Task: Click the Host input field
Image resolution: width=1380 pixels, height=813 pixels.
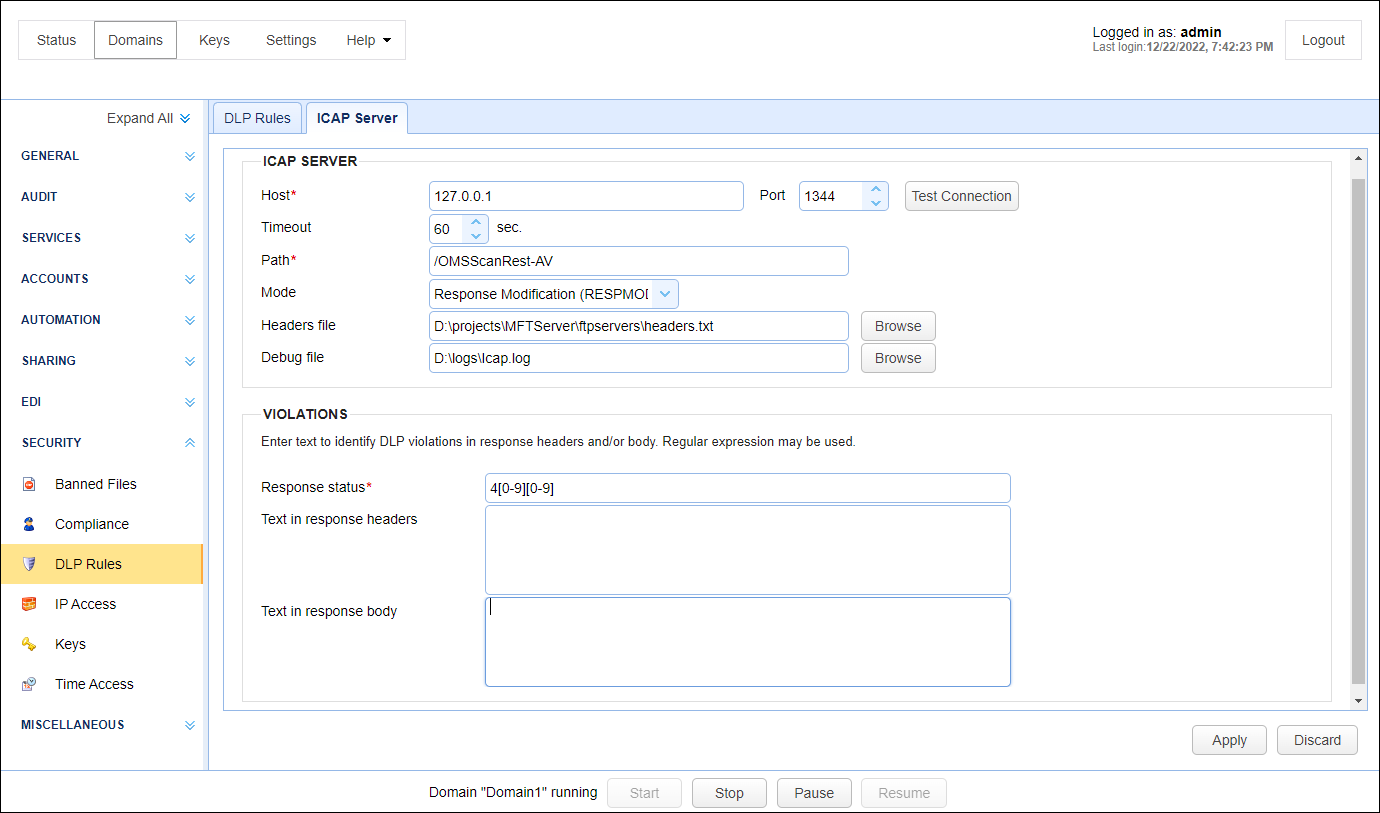Action: (586, 196)
